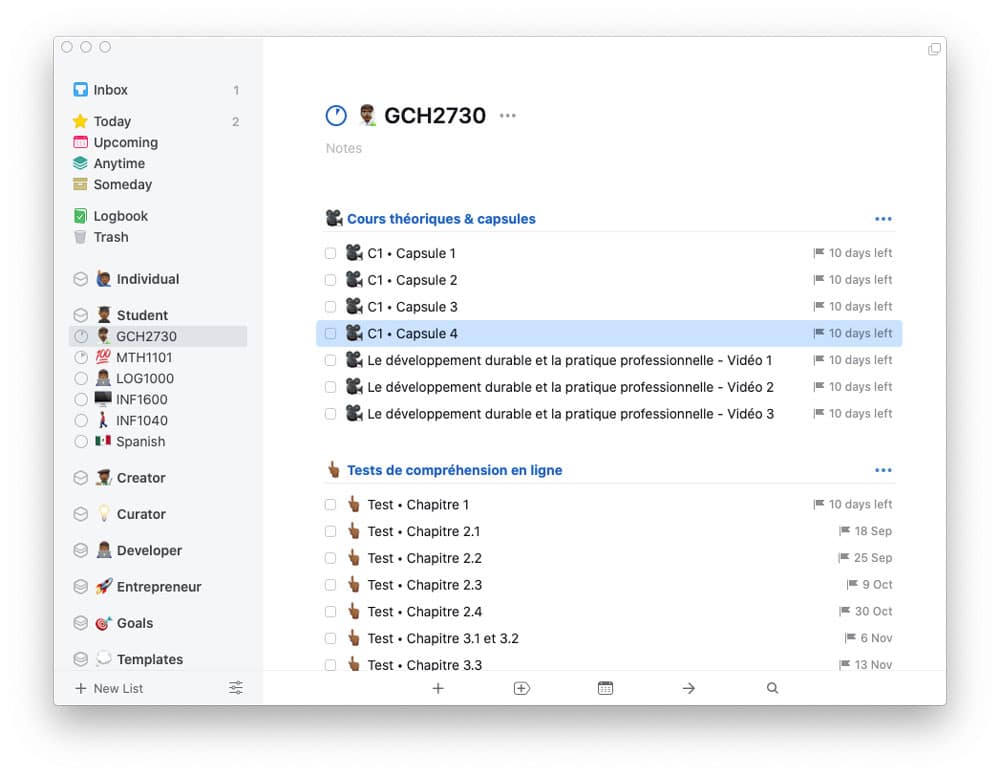The width and height of the screenshot is (1000, 776).
Task: Click the 25 Sep deadline
Action: click(x=865, y=558)
